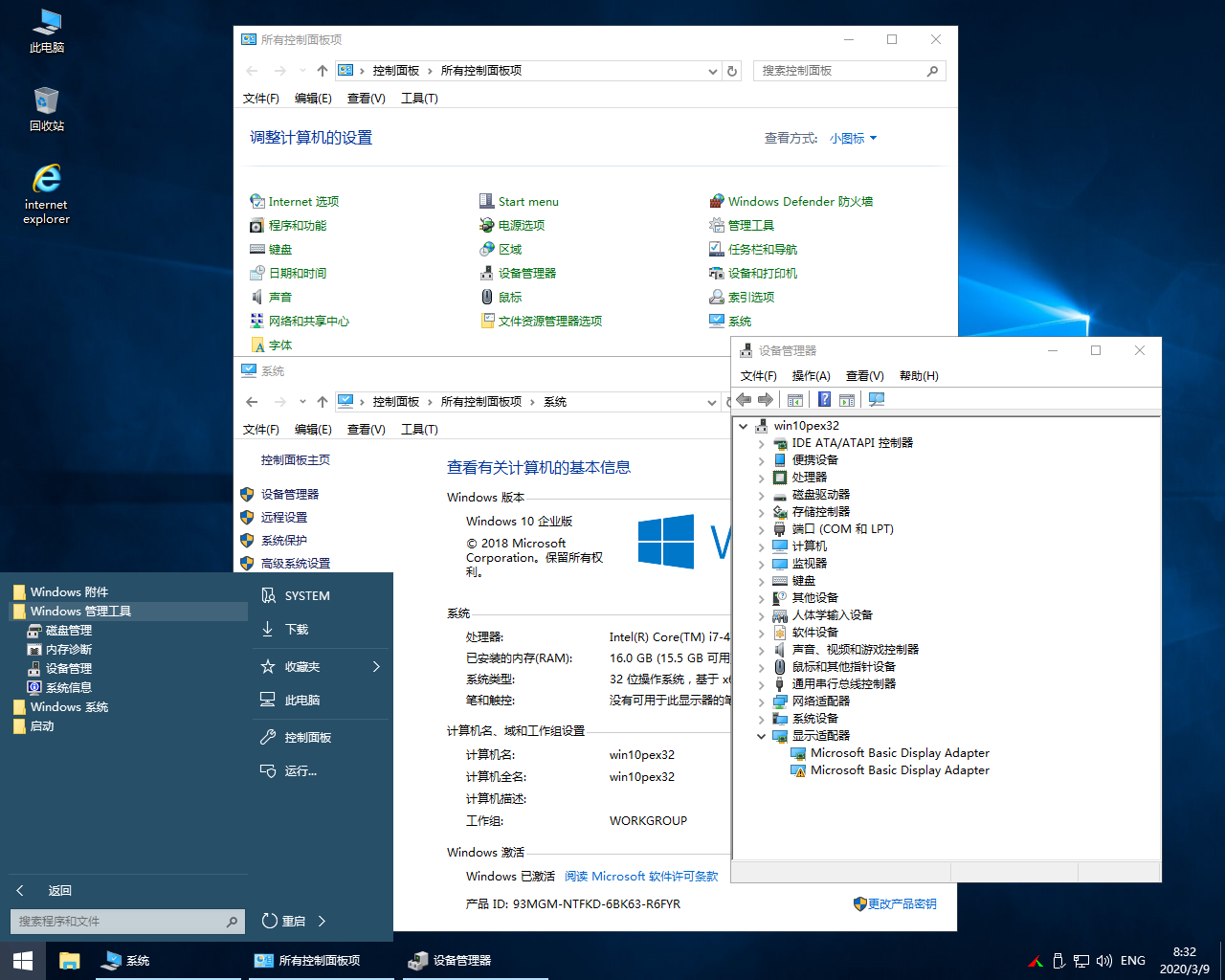The height and width of the screenshot is (980, 1225).
Task: Open 鼠标 settings item
Action: [501, 297]
